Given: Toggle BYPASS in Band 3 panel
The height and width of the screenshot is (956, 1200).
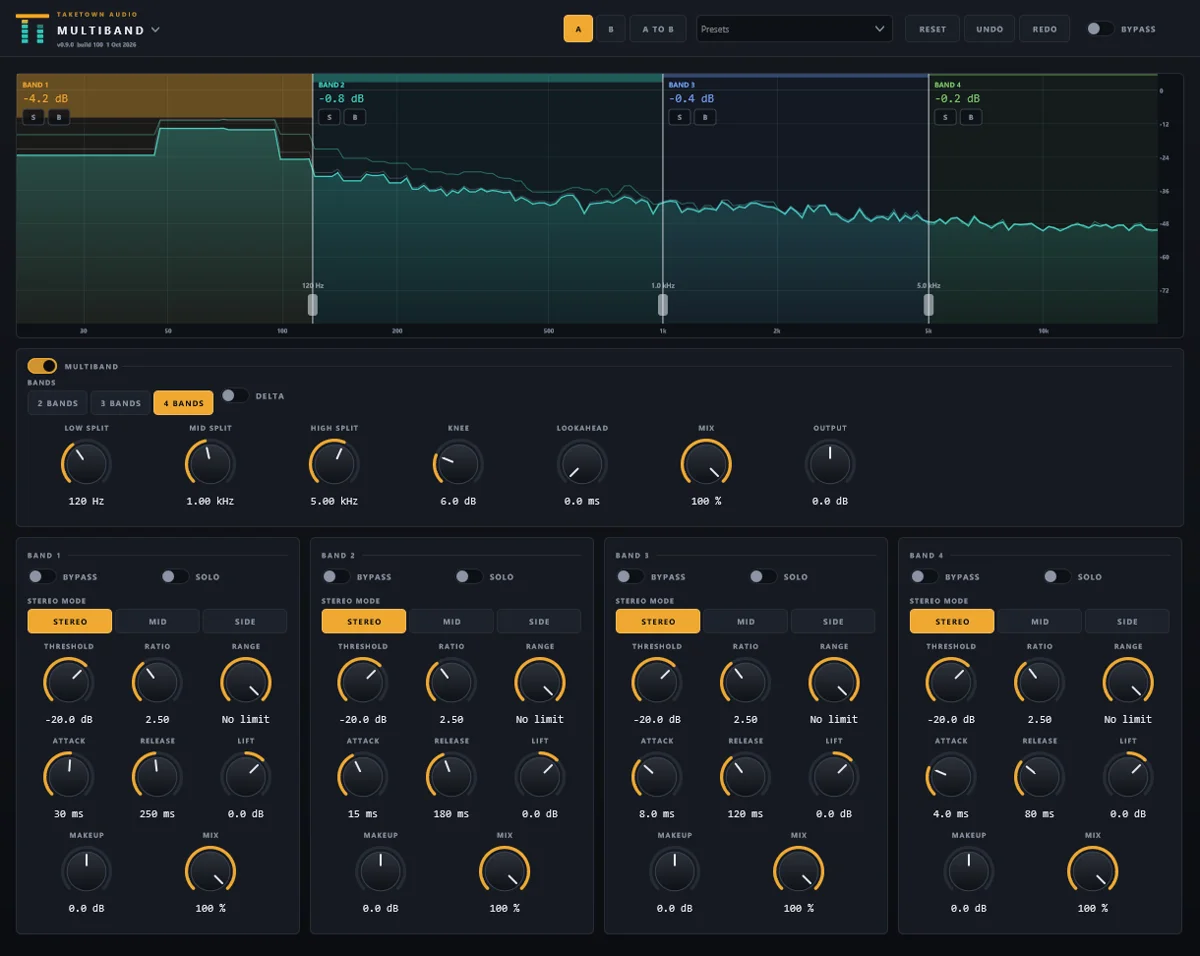Looking at the screenshot, I should coord(630,576).
